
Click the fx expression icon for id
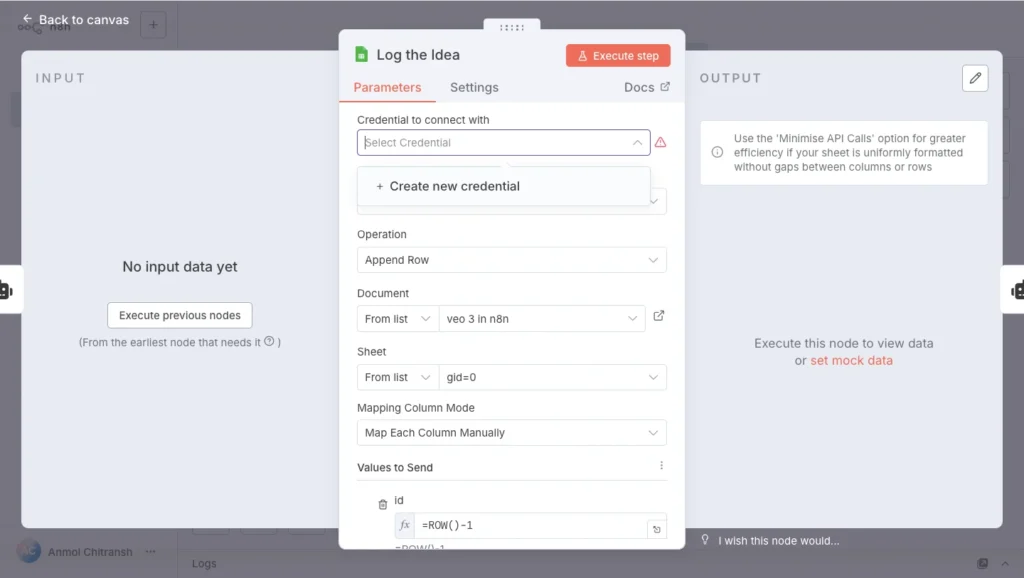[x=405, y=525]
